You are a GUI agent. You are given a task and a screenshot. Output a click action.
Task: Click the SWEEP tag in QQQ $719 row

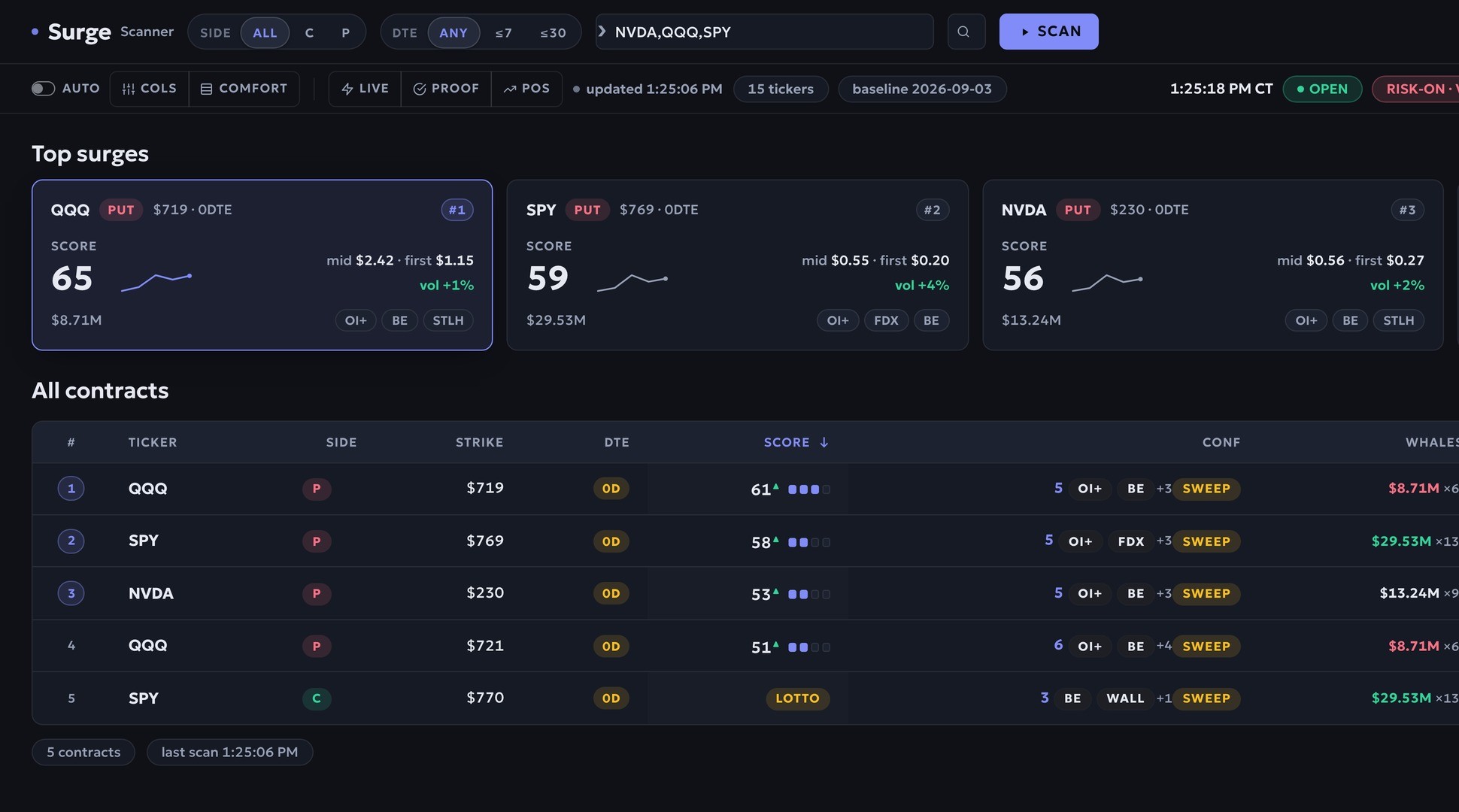(1206, 489)
